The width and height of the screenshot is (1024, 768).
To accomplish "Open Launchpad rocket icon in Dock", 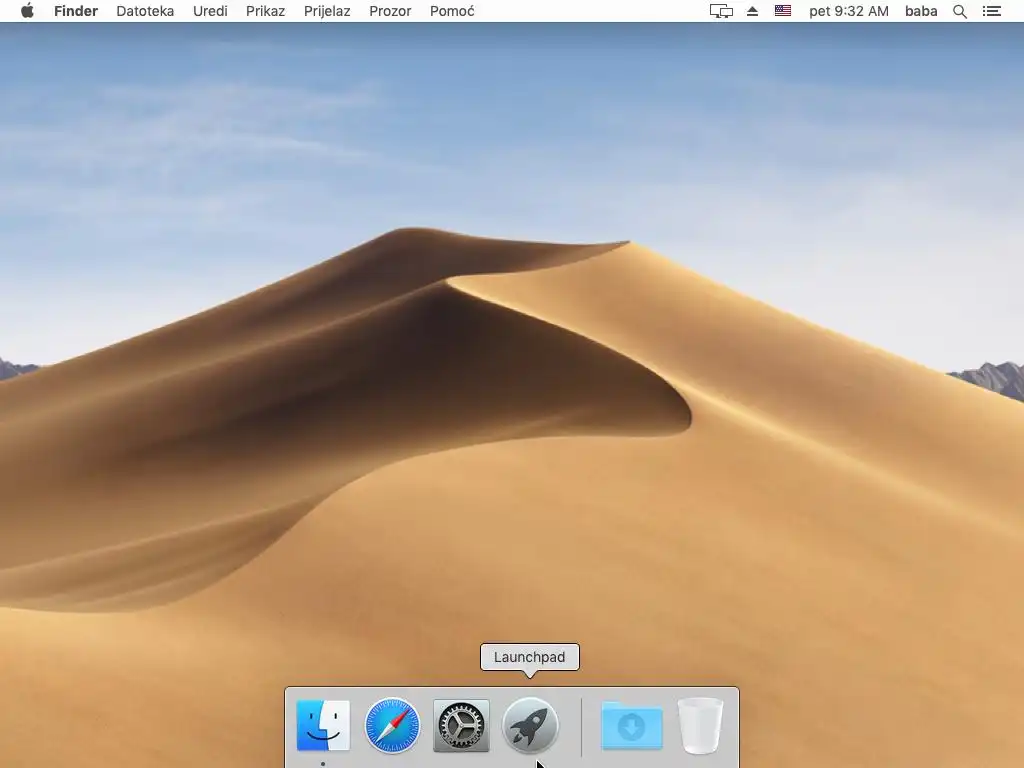I will 530,725.
